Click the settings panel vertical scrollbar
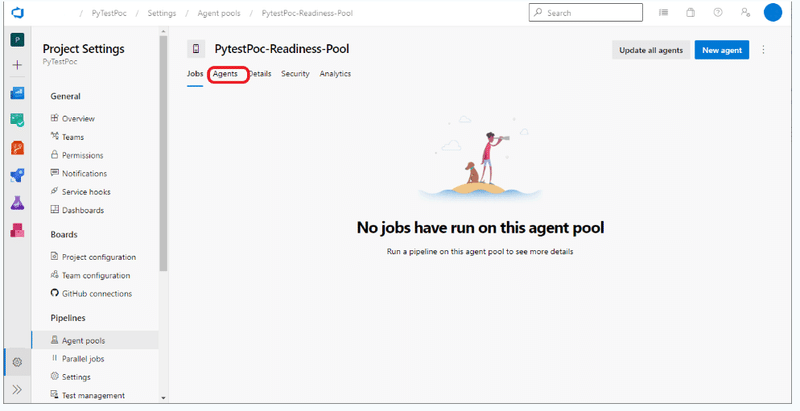 163,153
